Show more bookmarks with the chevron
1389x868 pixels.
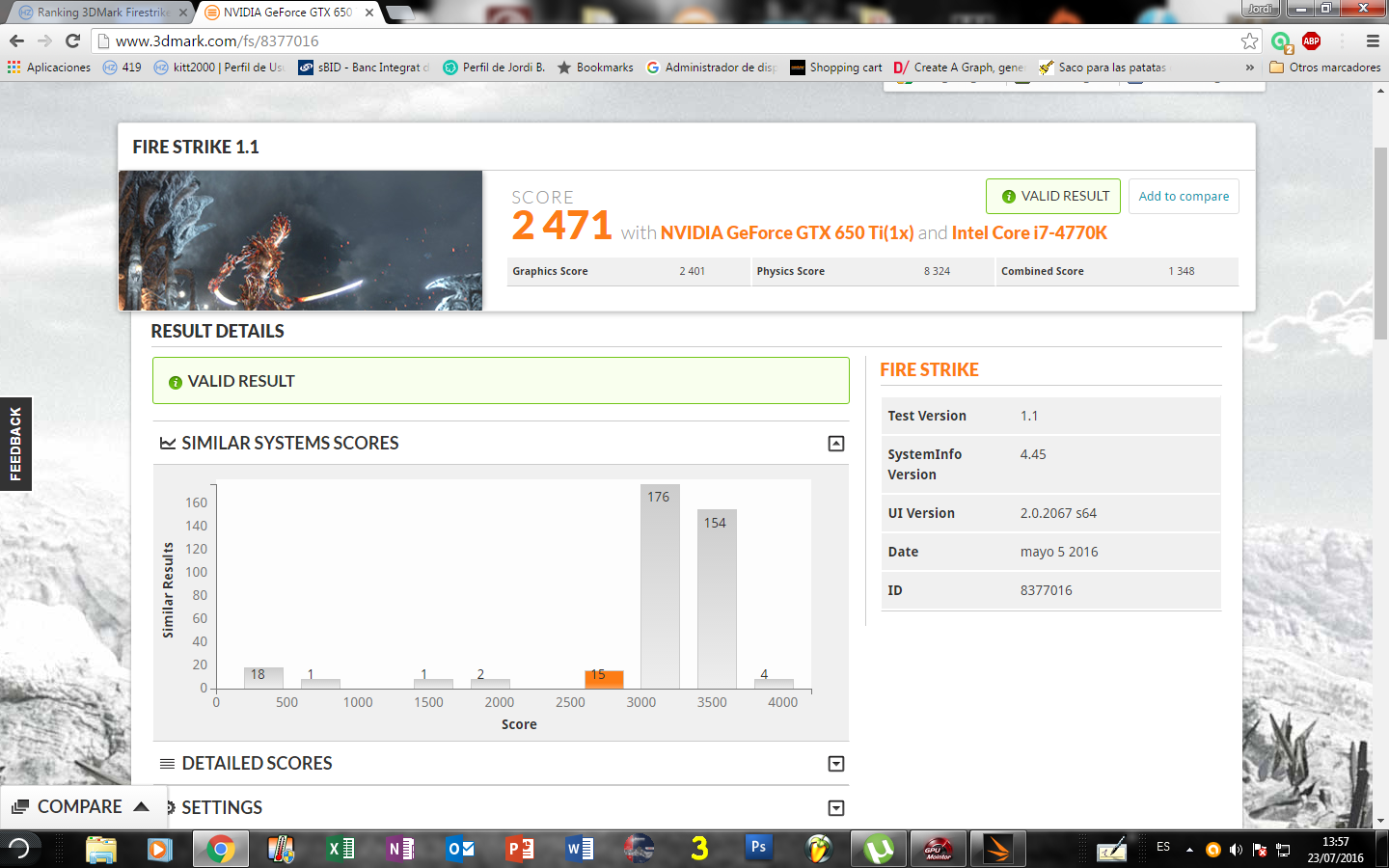[x=1249, y=68]
